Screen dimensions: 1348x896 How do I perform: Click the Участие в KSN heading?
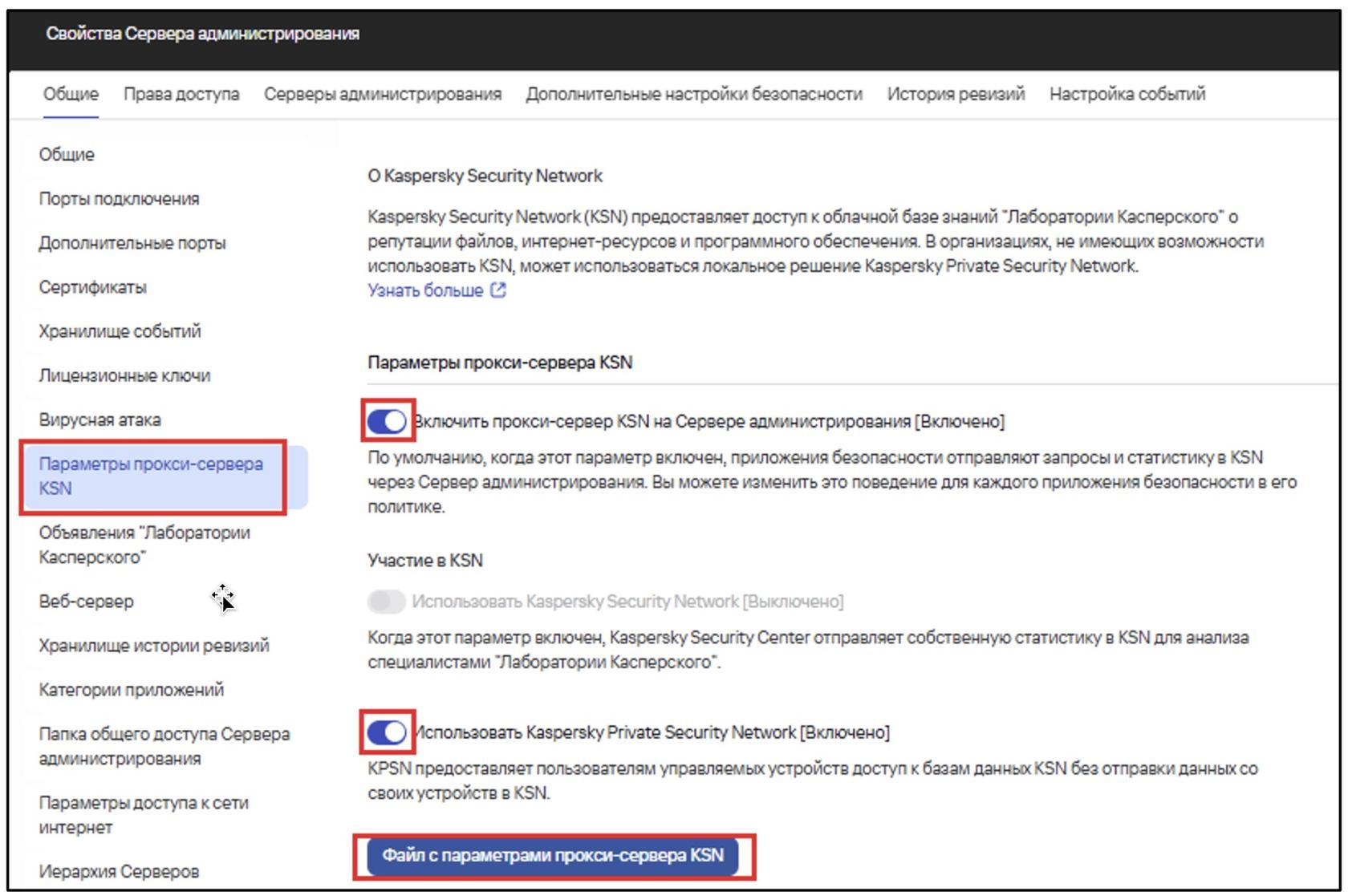click(x=425, y=561)
